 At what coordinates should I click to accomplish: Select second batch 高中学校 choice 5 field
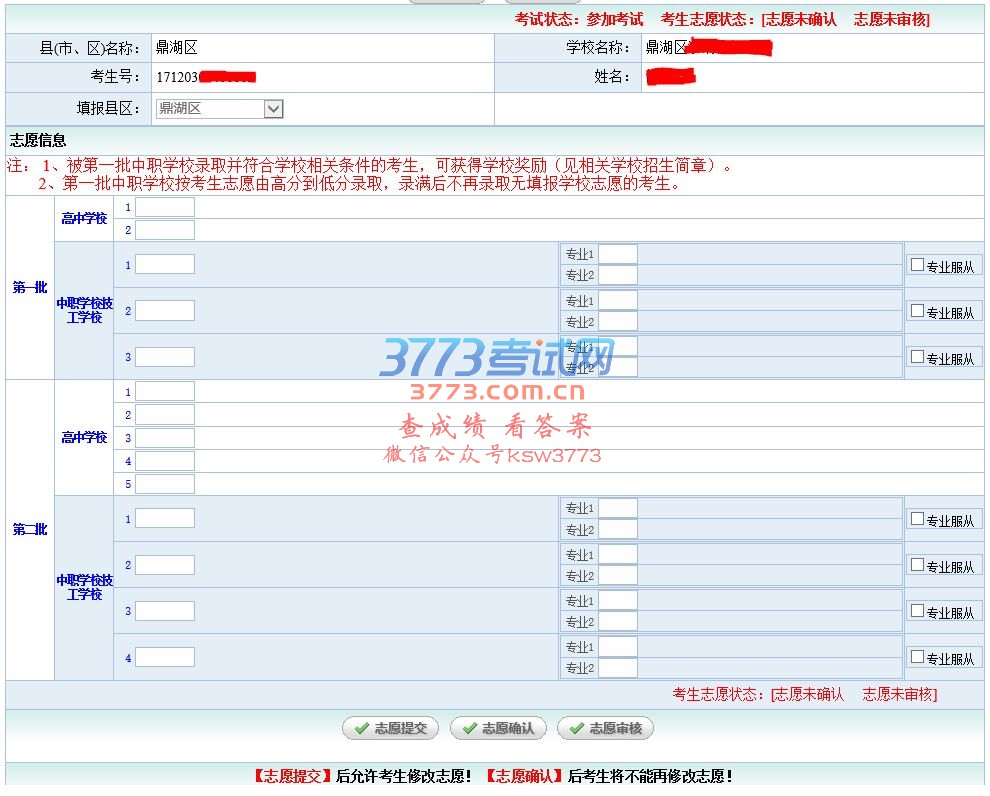point(165,484)
